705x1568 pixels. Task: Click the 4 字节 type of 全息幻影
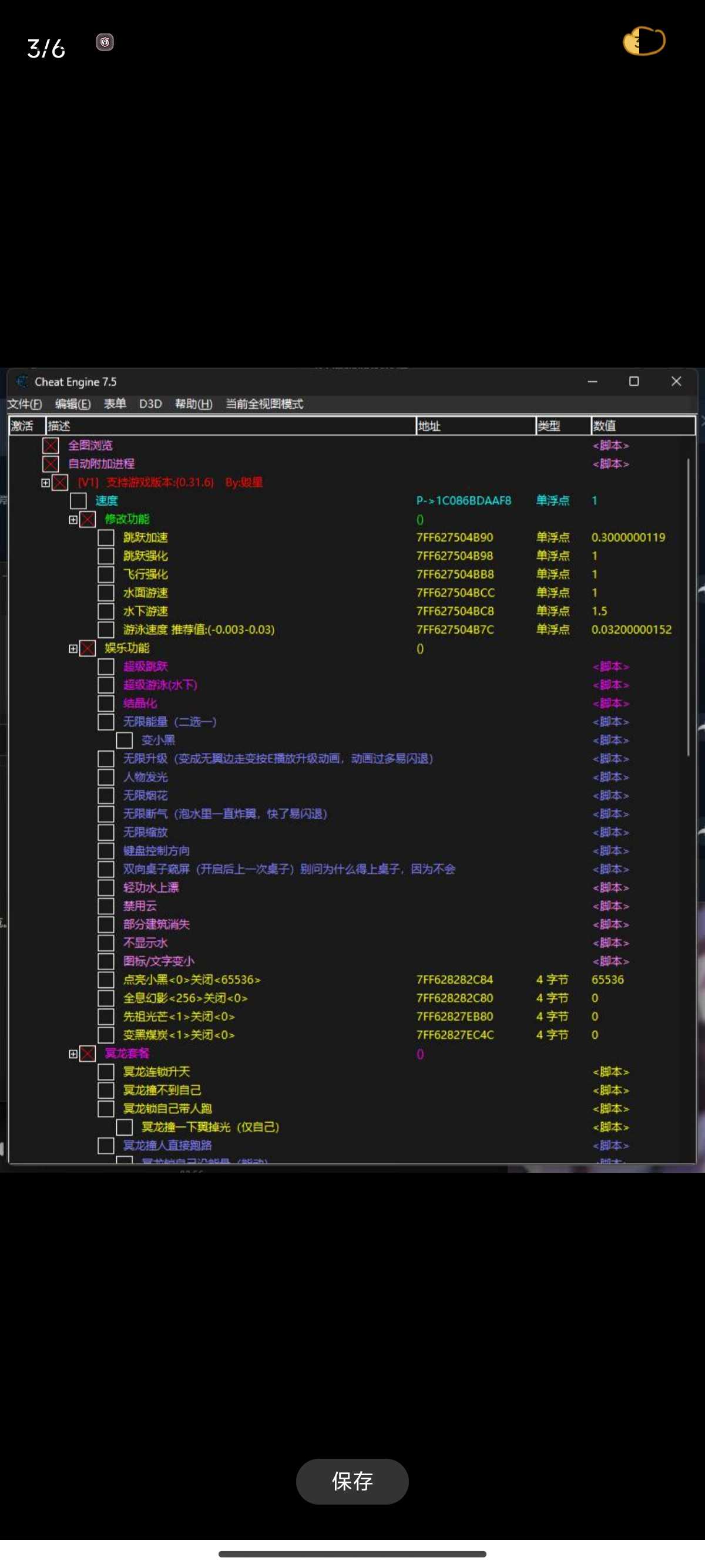(552, 998)
